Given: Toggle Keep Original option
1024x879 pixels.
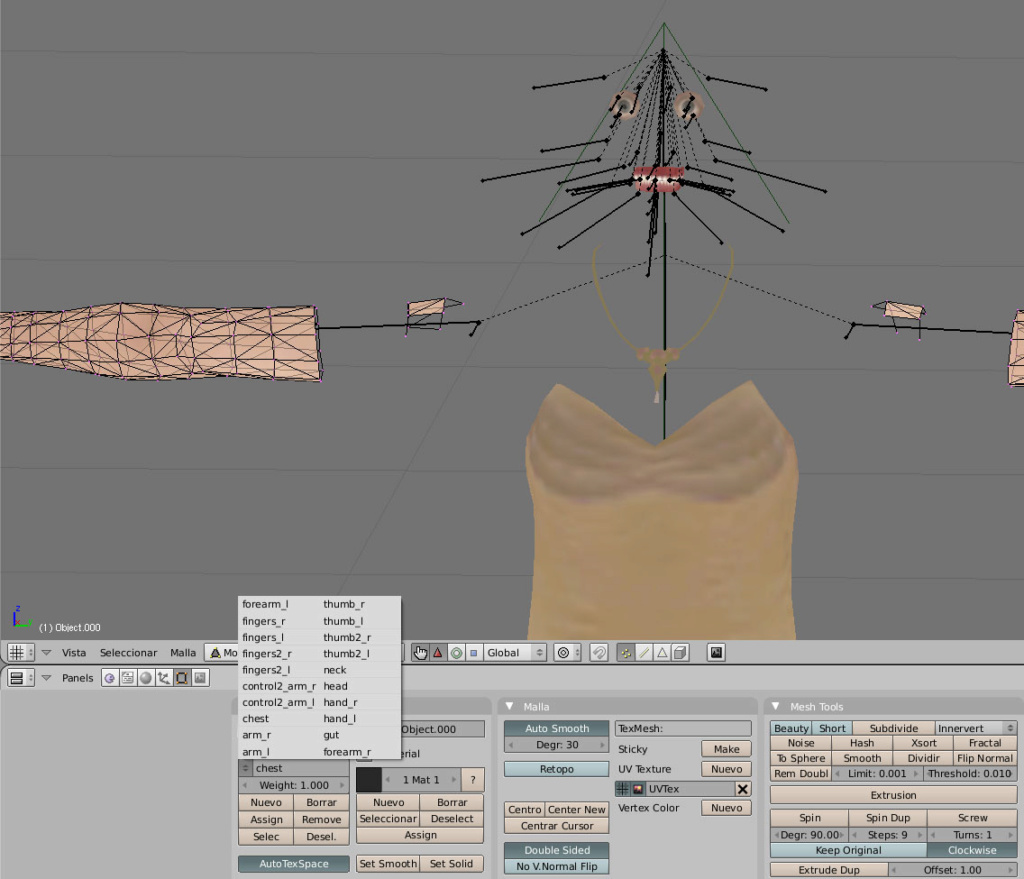Looking at the screenshot, I should click(848, 850).
